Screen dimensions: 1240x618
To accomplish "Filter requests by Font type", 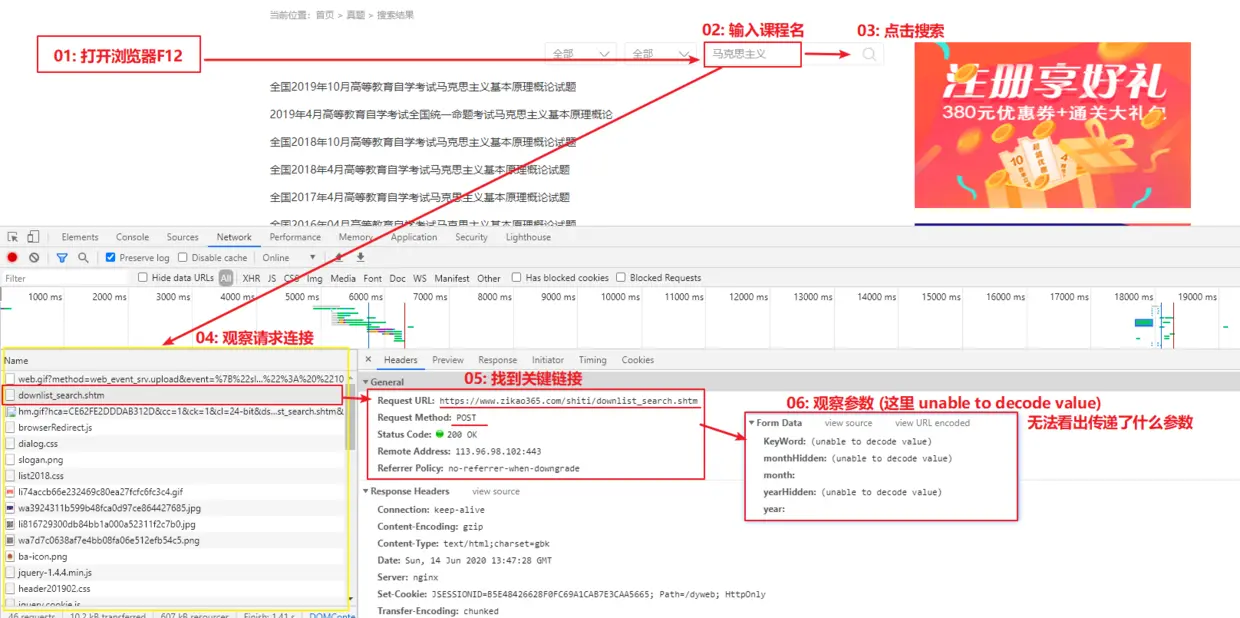I will click(372, 278).
